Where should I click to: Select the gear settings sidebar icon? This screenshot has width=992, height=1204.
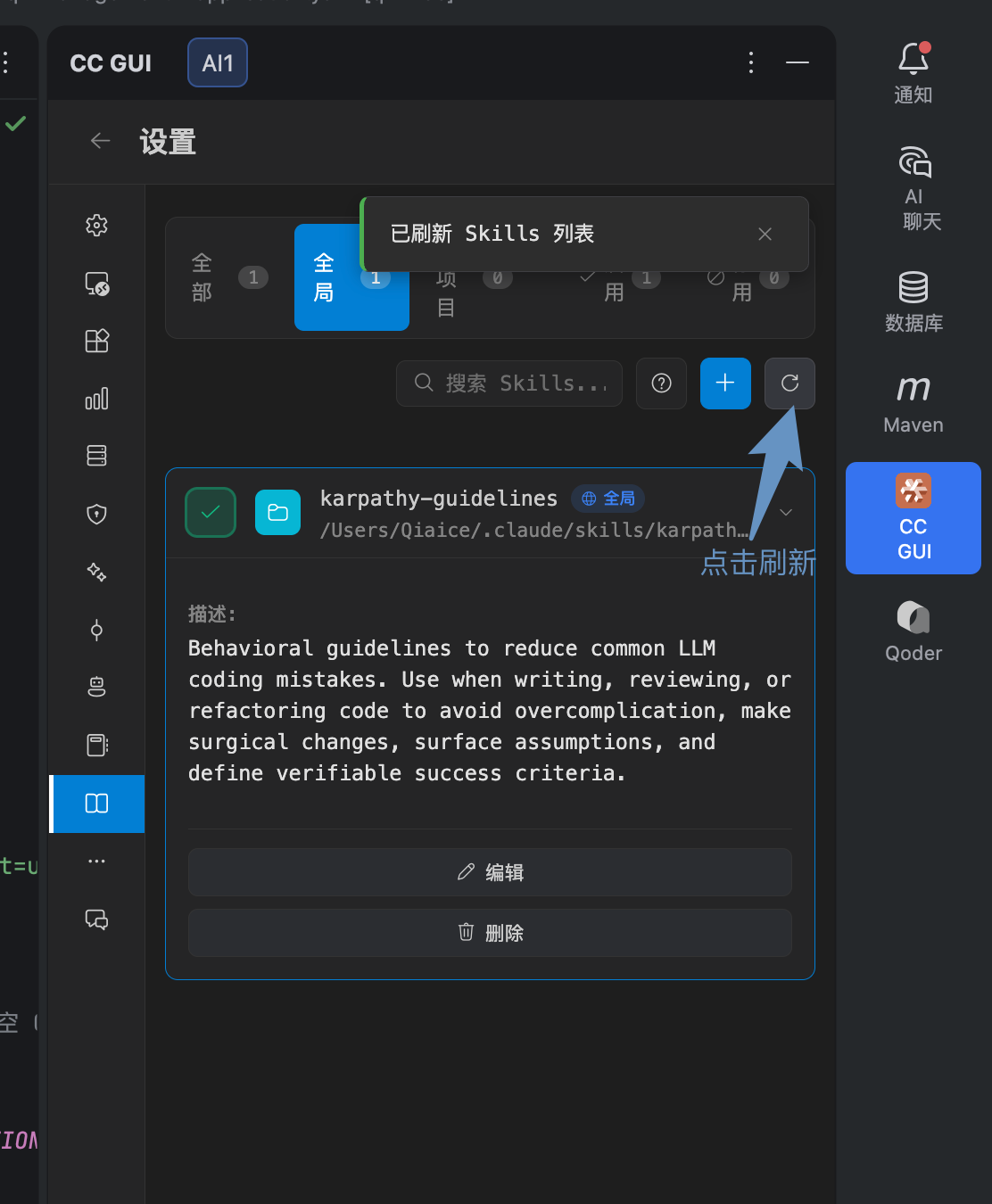click(96, 225)
